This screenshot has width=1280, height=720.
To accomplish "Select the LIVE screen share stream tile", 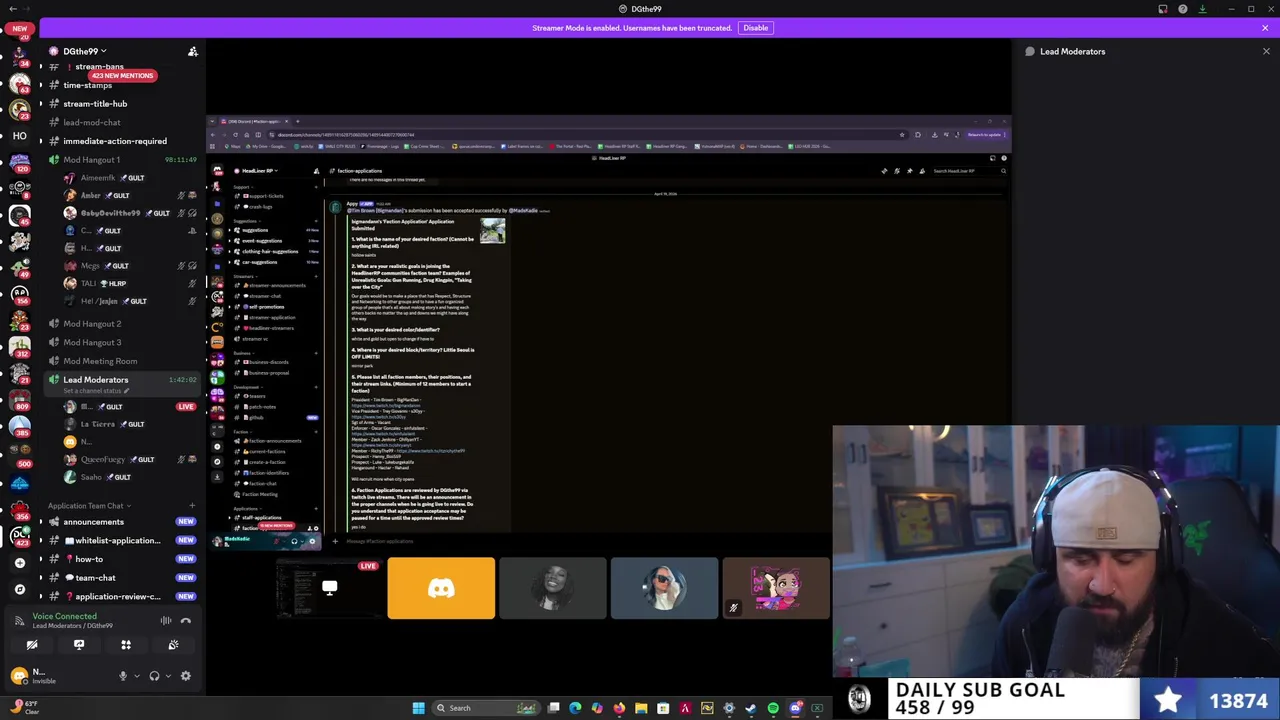I will coord(329,588).
